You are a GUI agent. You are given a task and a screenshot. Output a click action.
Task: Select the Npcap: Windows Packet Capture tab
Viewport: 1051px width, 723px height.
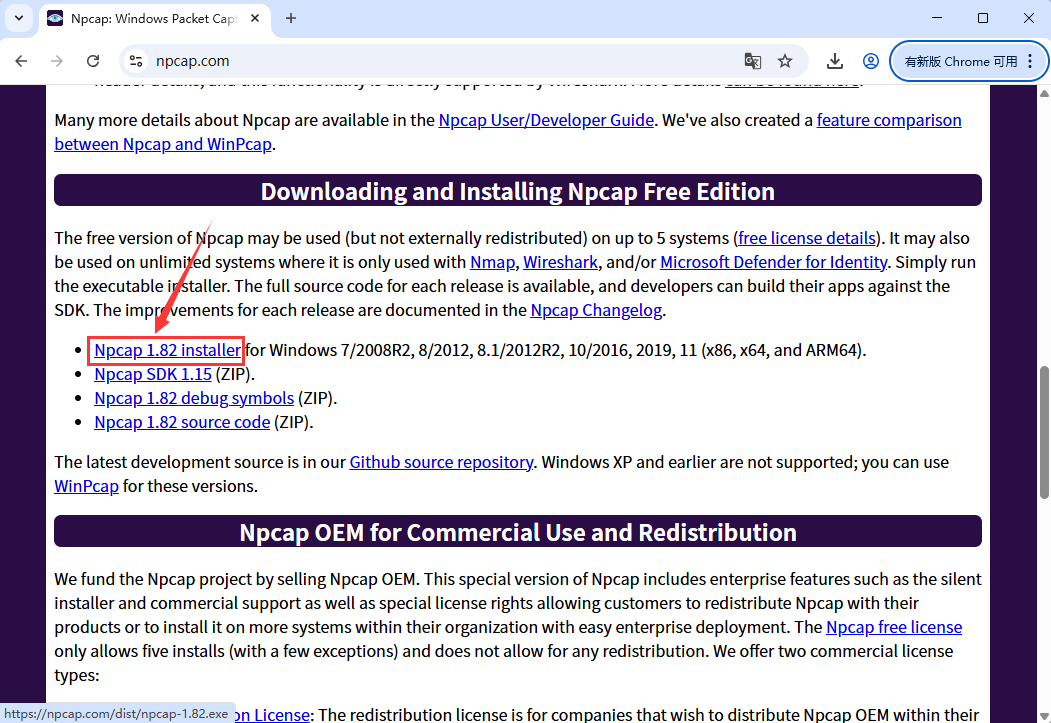pos(155,19)
